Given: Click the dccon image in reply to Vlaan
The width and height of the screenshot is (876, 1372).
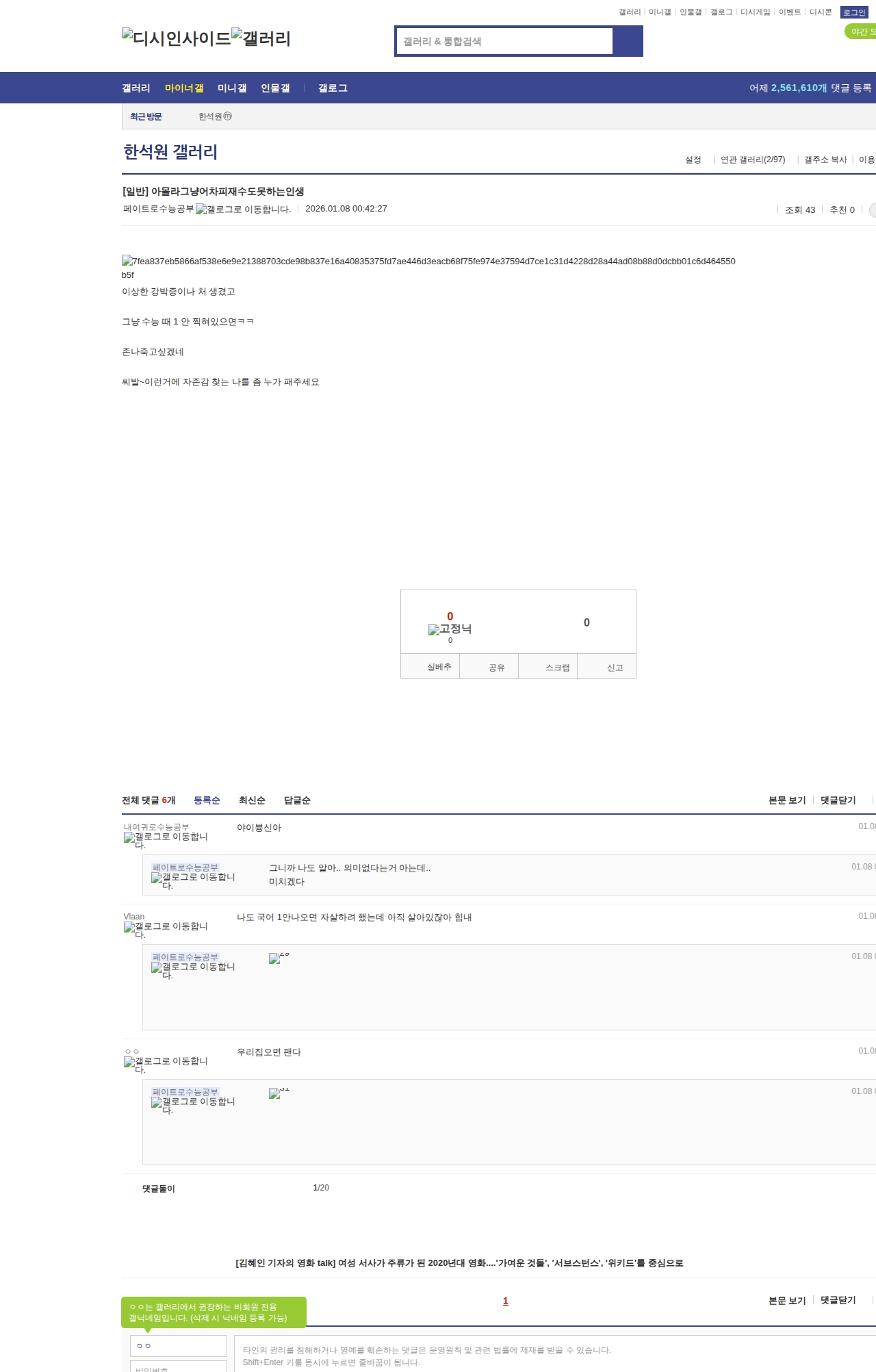Looking at the screenshot, I should point(279,958).
